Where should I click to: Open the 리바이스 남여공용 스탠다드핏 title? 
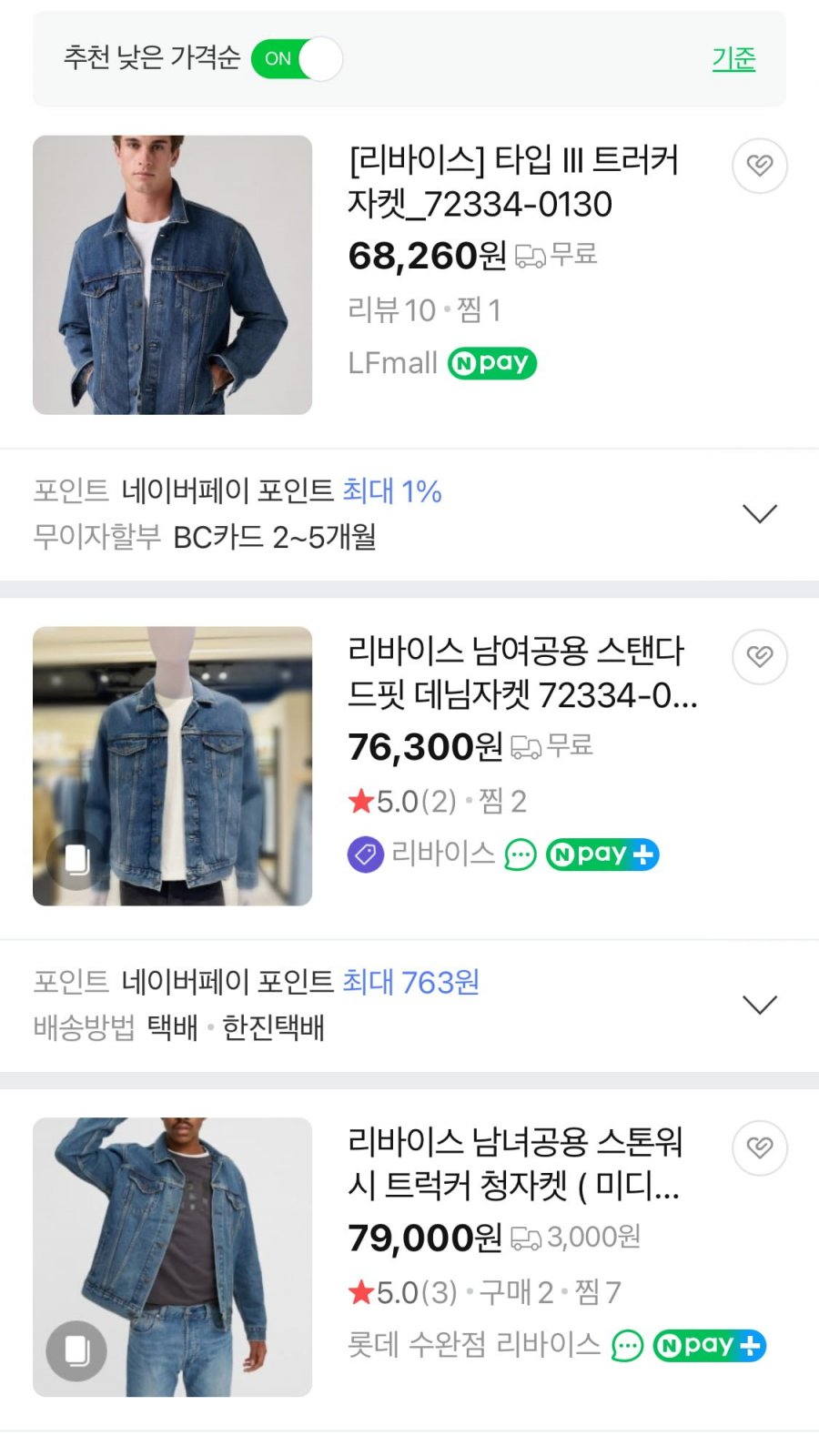pos(522,672)
